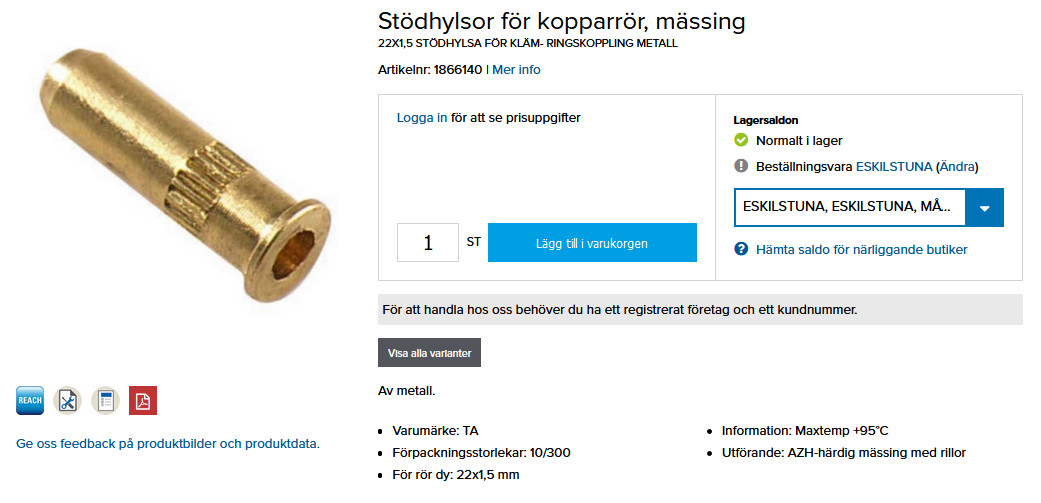Click the help icon beside Hämta saldo

click(742, 249)
